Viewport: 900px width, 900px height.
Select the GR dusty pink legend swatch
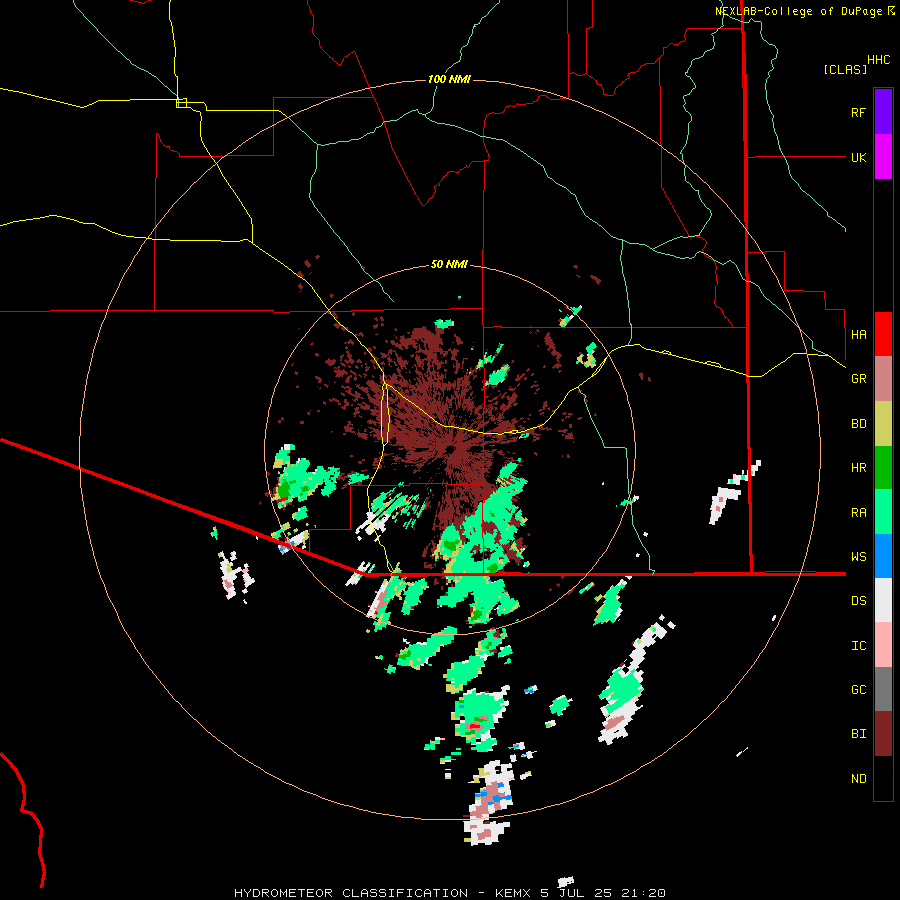click(883, 379)
